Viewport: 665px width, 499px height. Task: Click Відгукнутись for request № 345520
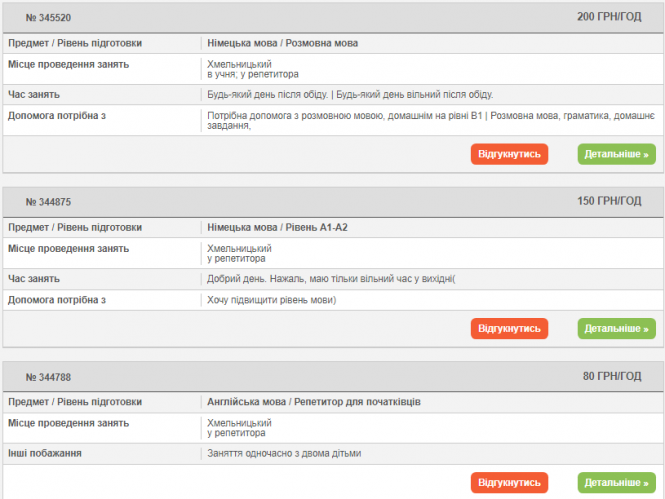509,154
